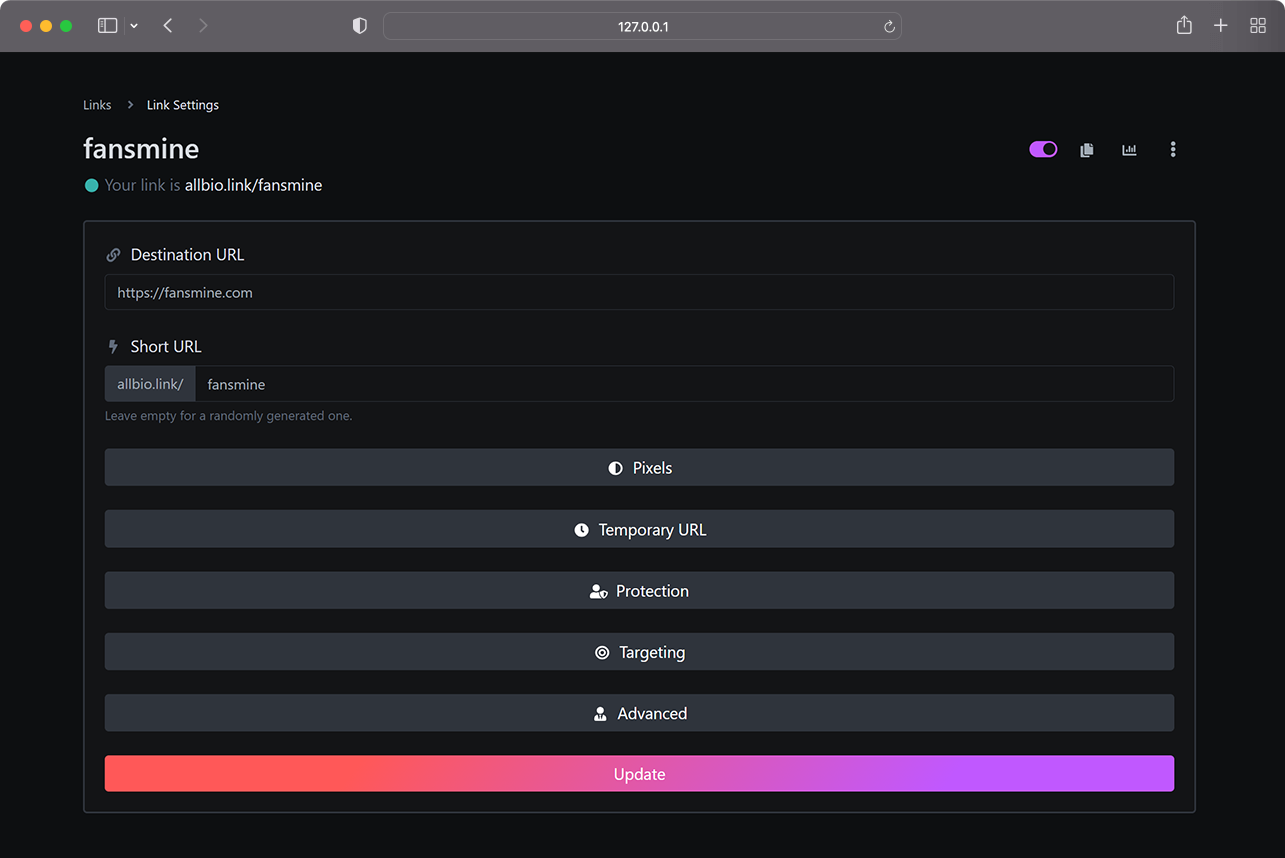Expand the Temporary URL section
The width and height of the screenshot is (1285, 858).
(639, 529)
